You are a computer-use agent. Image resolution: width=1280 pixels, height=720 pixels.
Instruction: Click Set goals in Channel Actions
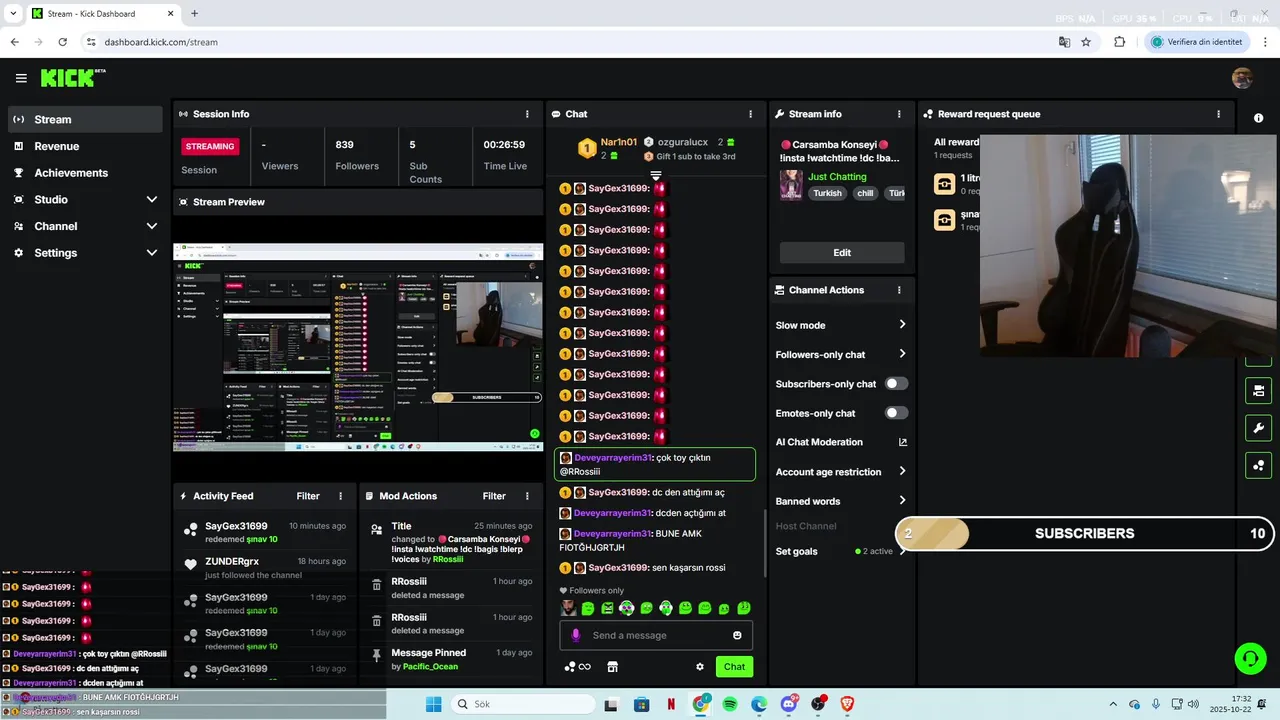click(797, 551)
